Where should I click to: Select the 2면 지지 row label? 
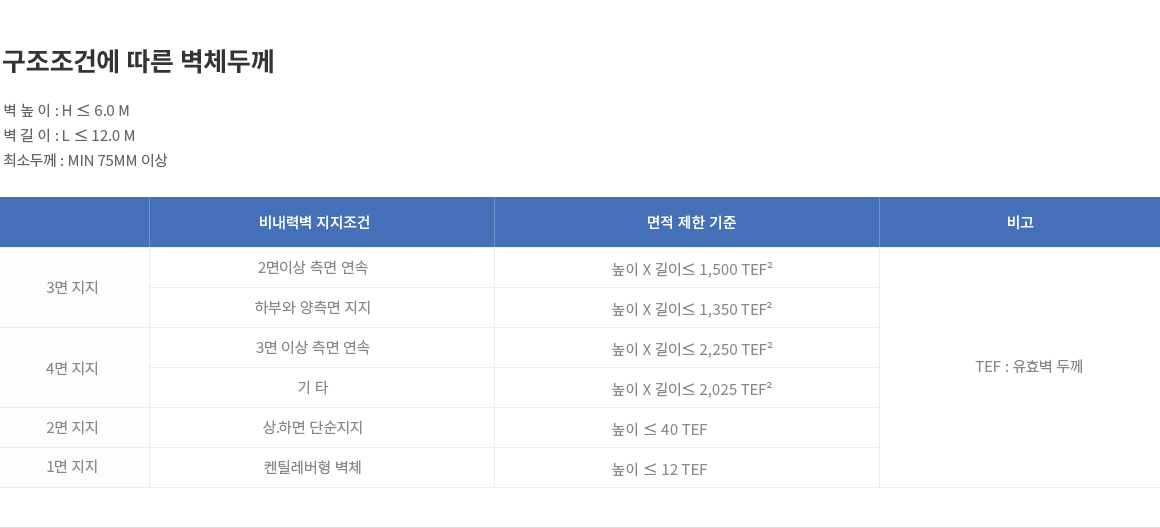coord(74,427)
